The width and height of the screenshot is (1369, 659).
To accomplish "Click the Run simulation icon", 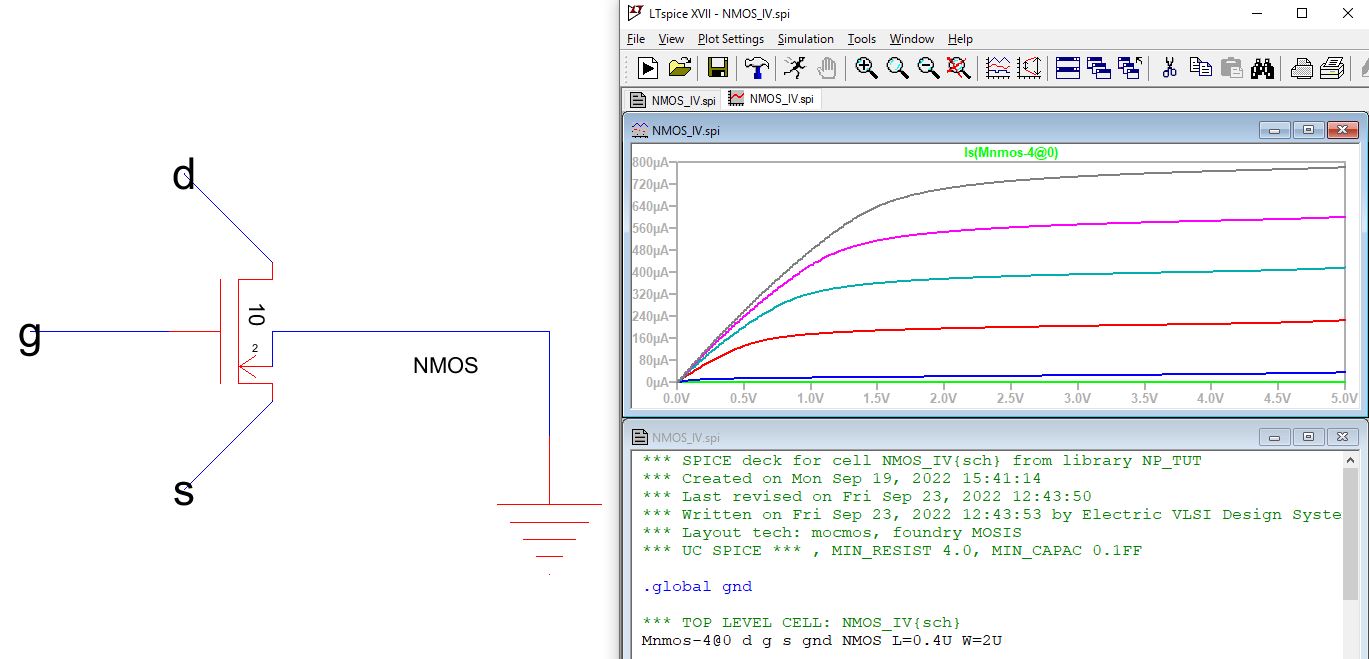I will tap(648, 68).
